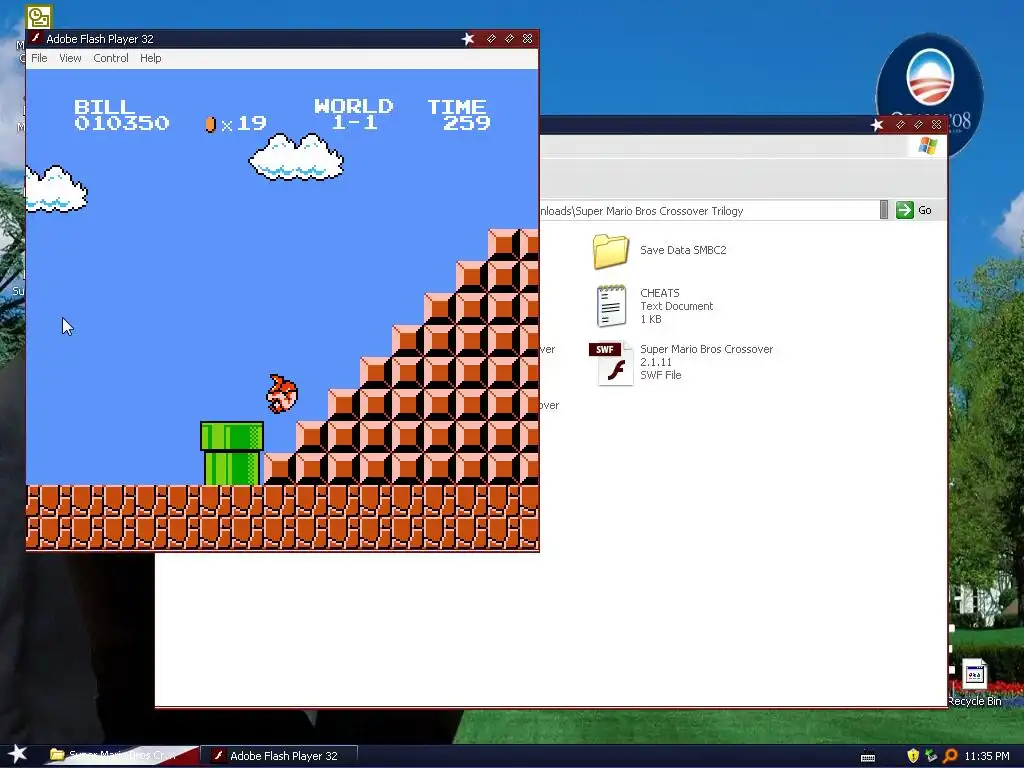Viewport: 1024px width, 768px height.
Task: Click the jumping Bill character sprite
Action: pos(281,394)
